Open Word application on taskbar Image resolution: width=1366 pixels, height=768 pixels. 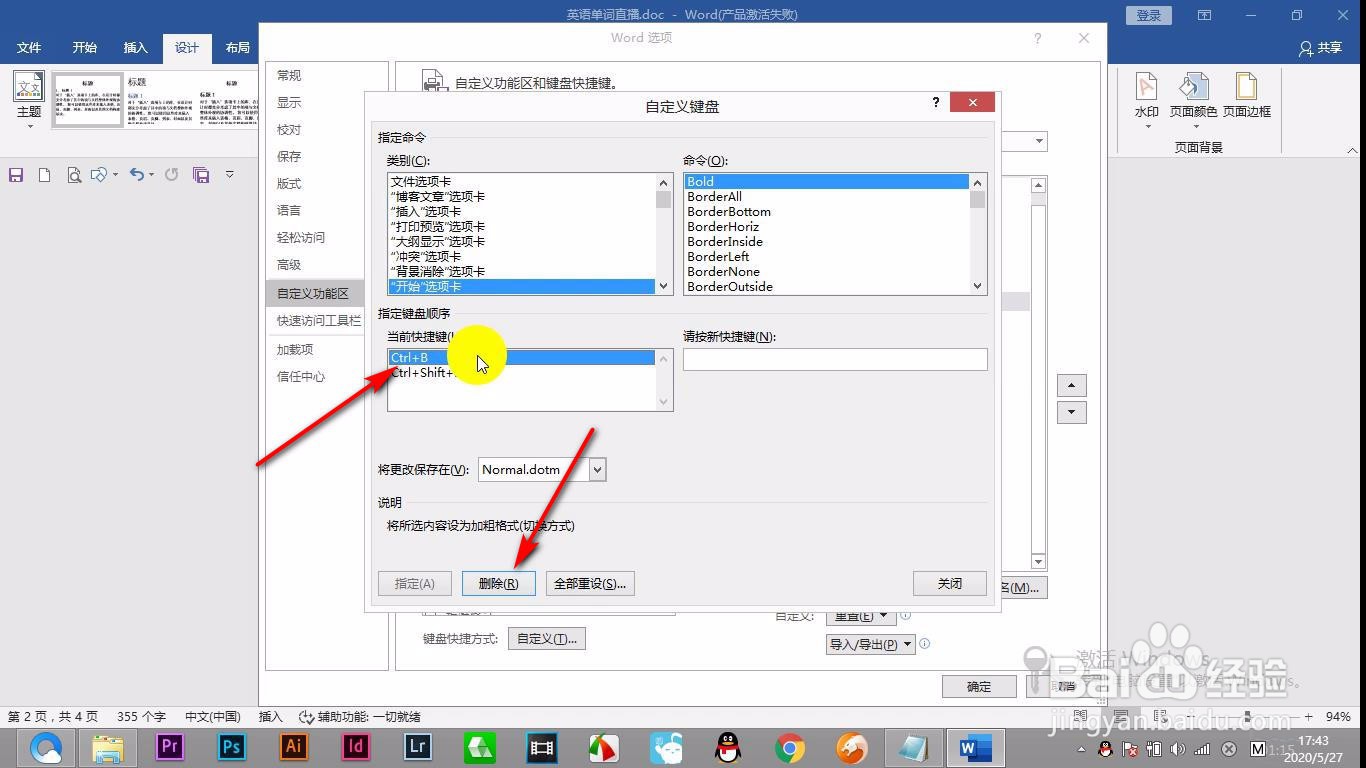coord(974,747)
